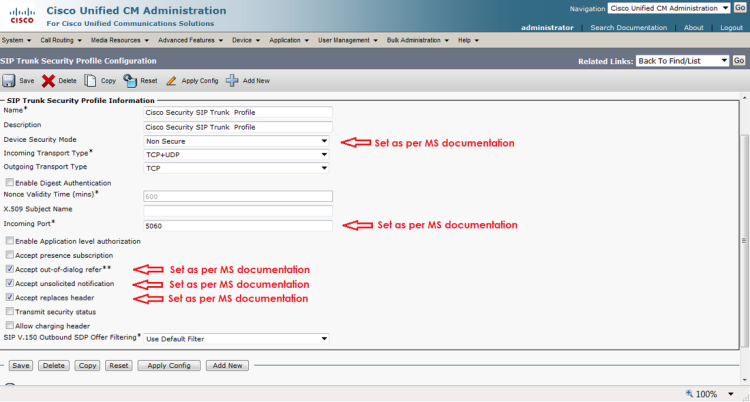
Task: Click the red Delete X icon
Action: point(48,81)
